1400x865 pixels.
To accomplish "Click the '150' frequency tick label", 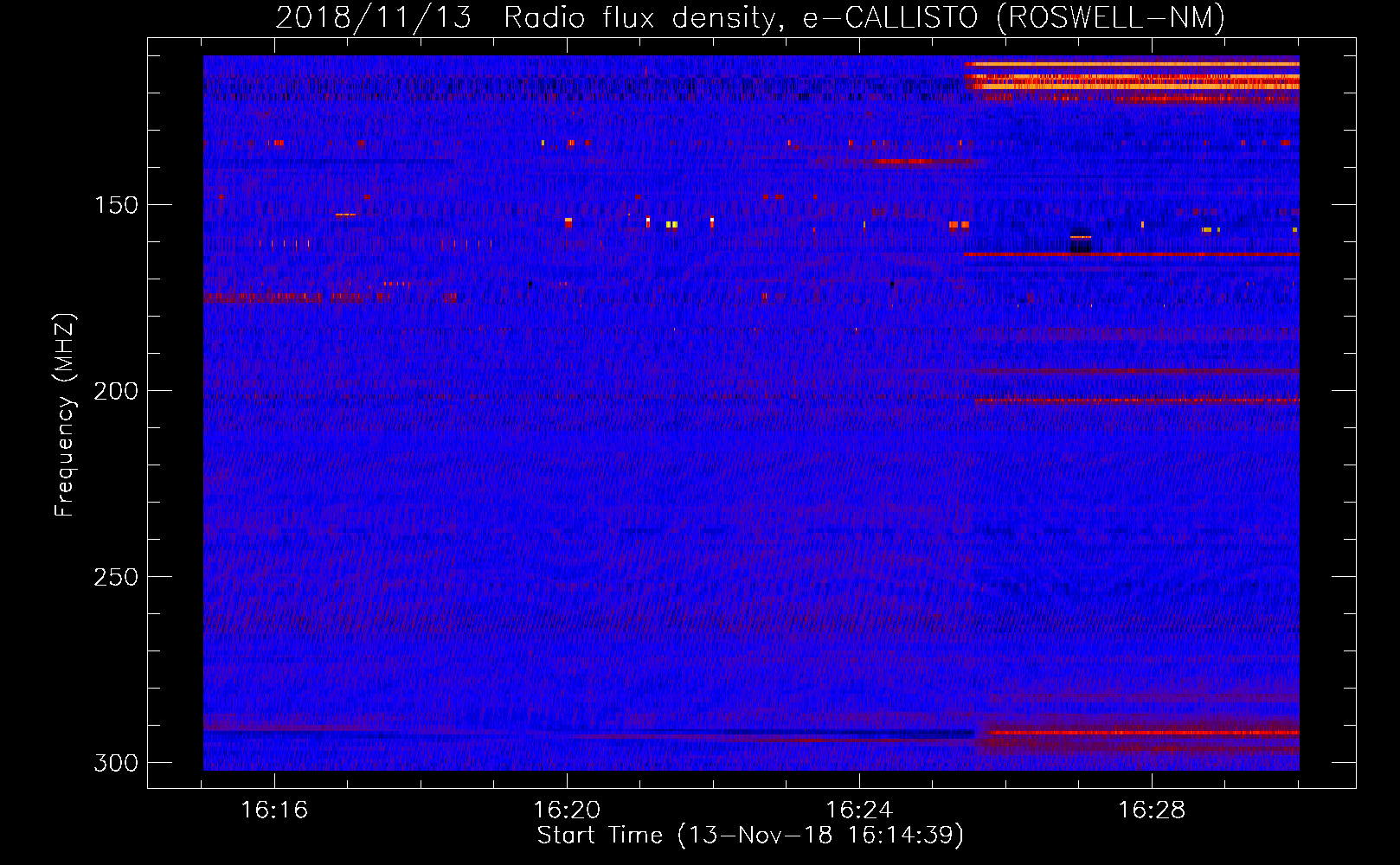I will point(116,205).
